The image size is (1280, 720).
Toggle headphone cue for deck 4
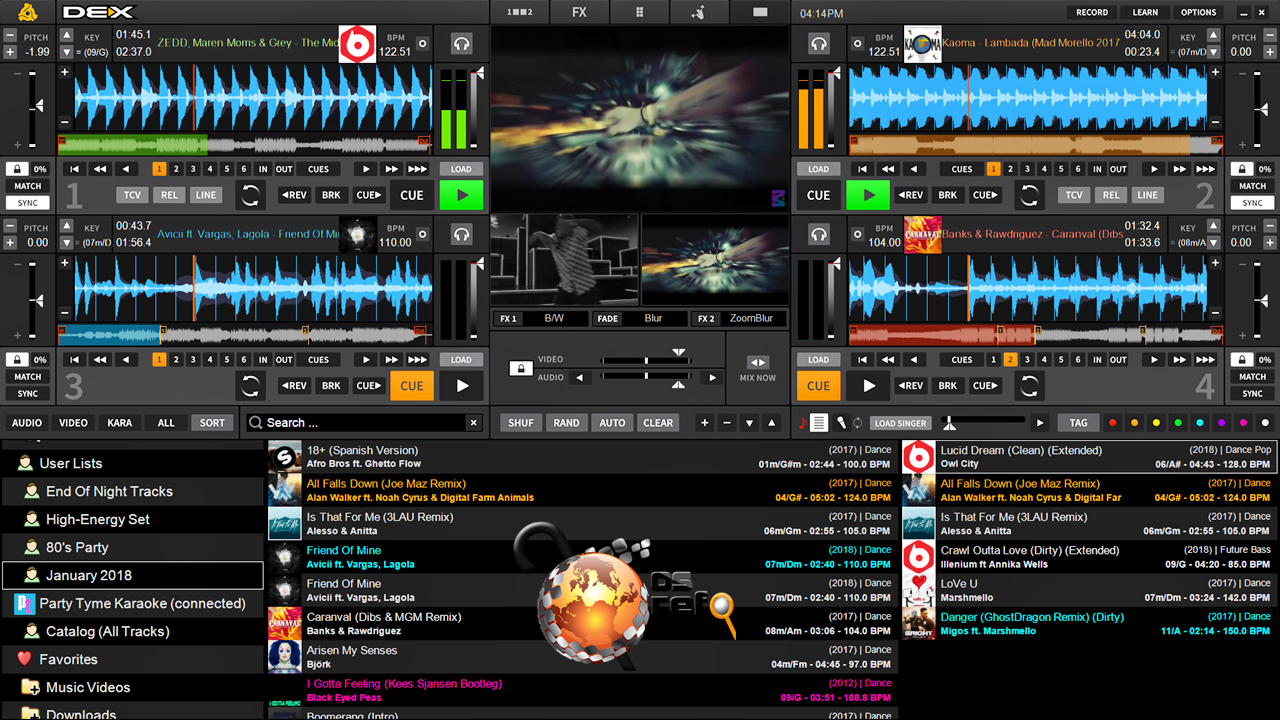tap(819, 235)
